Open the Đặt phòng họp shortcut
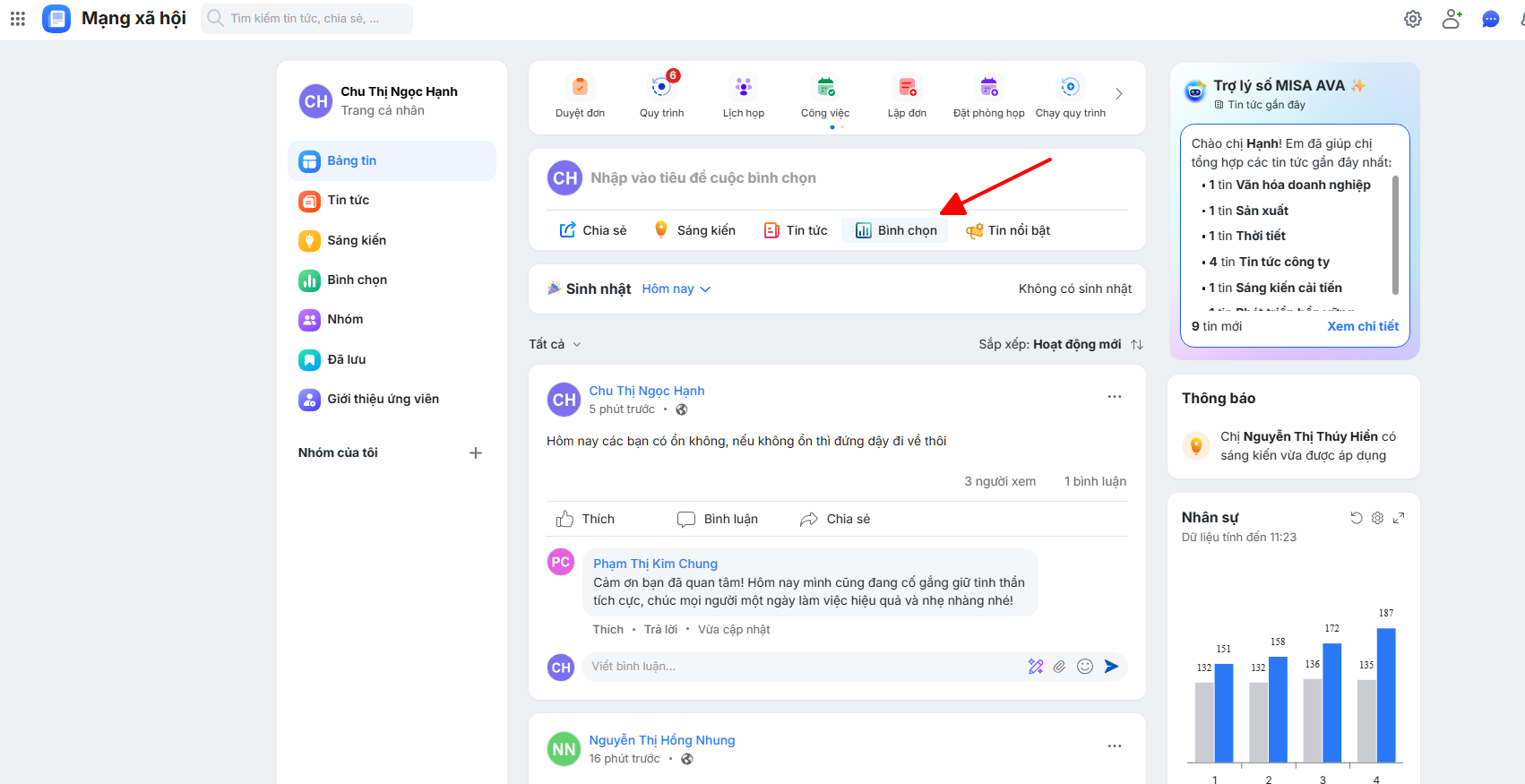This screenshot has width=1525, height=784. [x=988, y=88]
